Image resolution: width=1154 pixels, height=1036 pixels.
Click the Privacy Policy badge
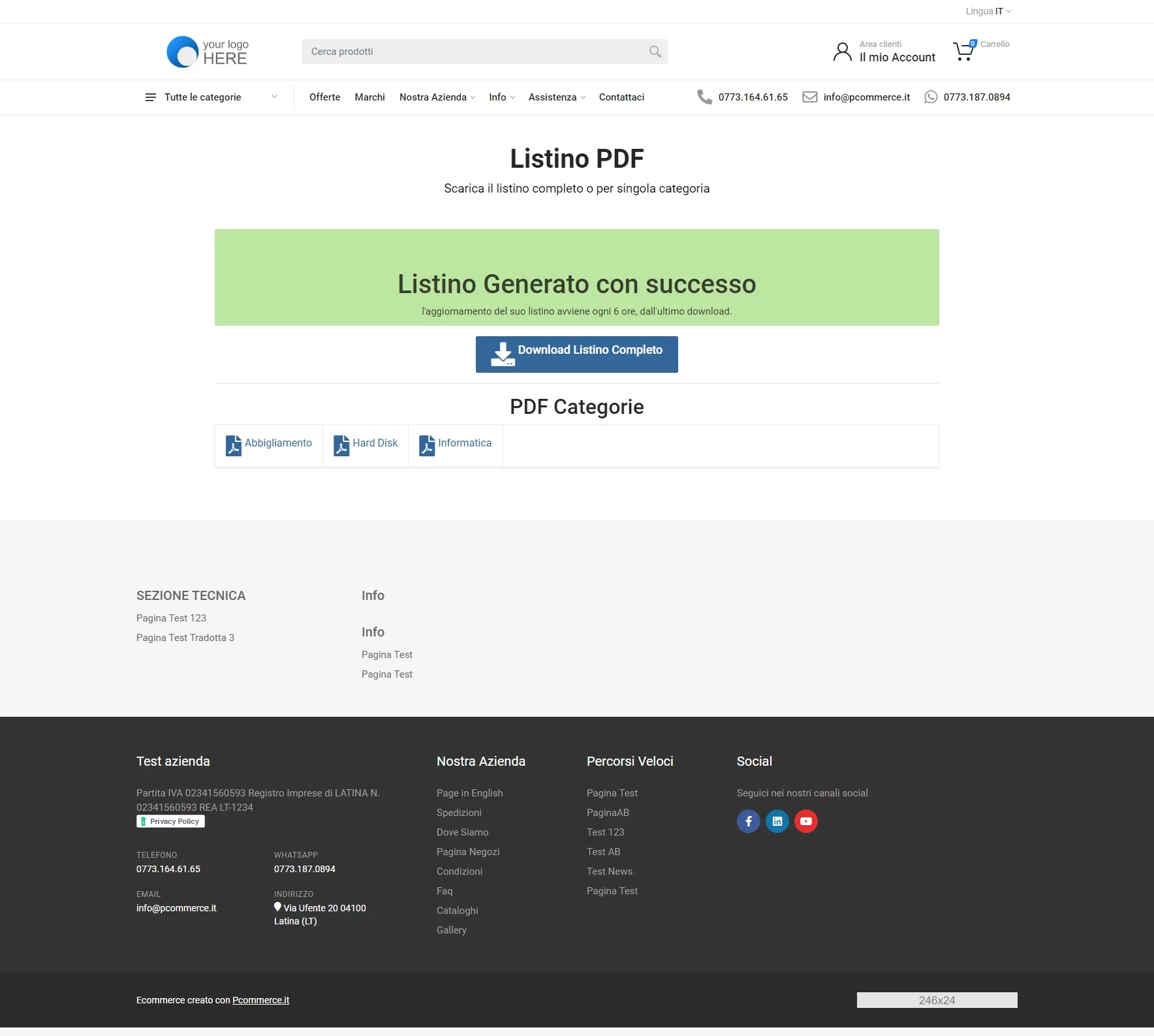[x=170, y=821]
